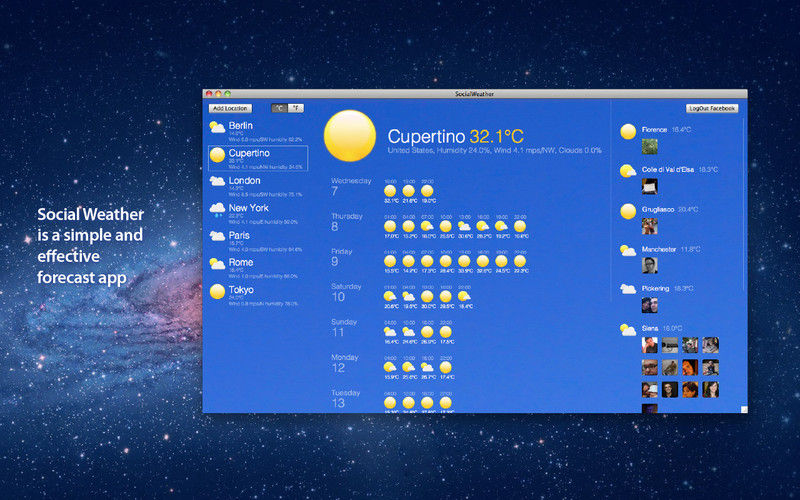Click the Thursday 8 day label
The image size is (800, 500).
coord(347,222)
